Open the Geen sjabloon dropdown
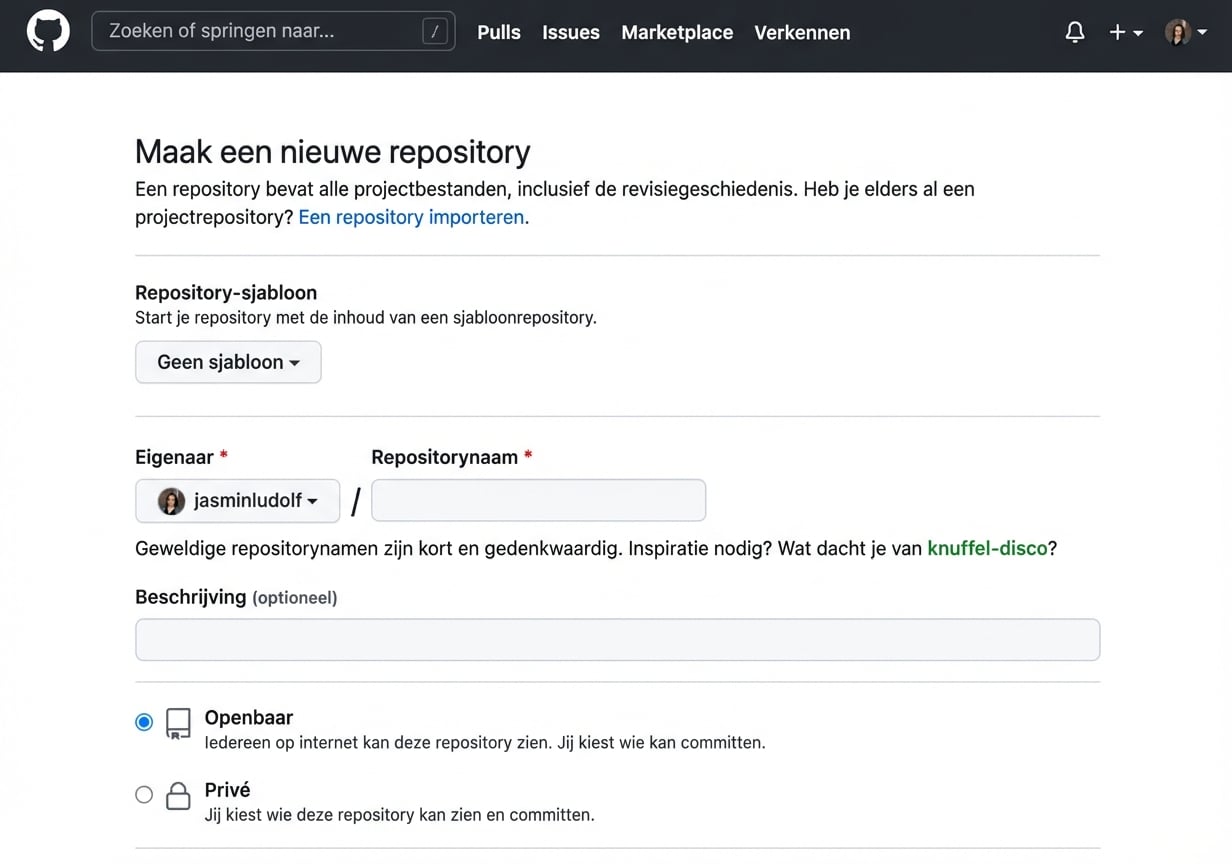1232x864 pixels. 228,361
